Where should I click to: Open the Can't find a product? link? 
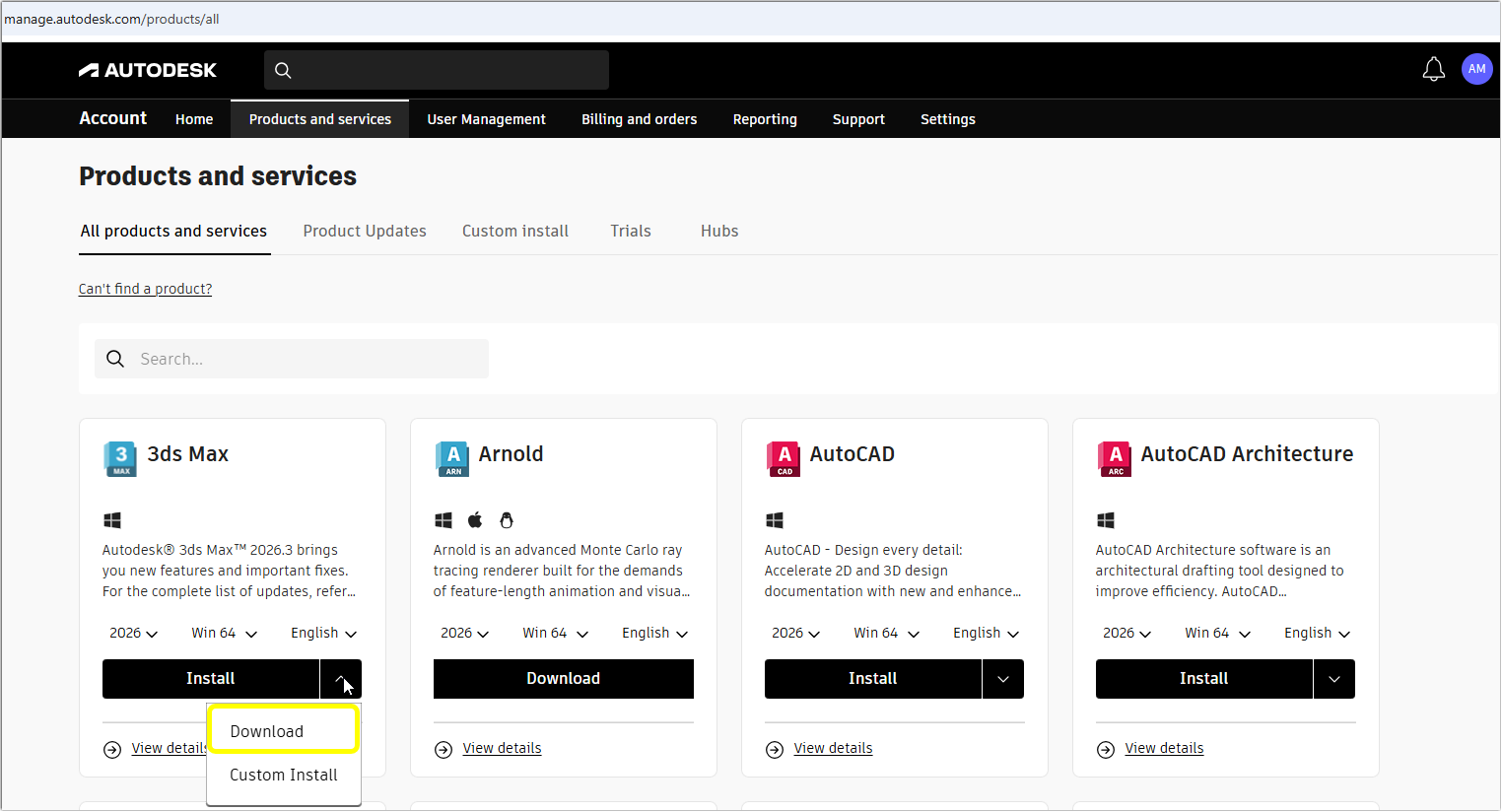click(145, 288)
